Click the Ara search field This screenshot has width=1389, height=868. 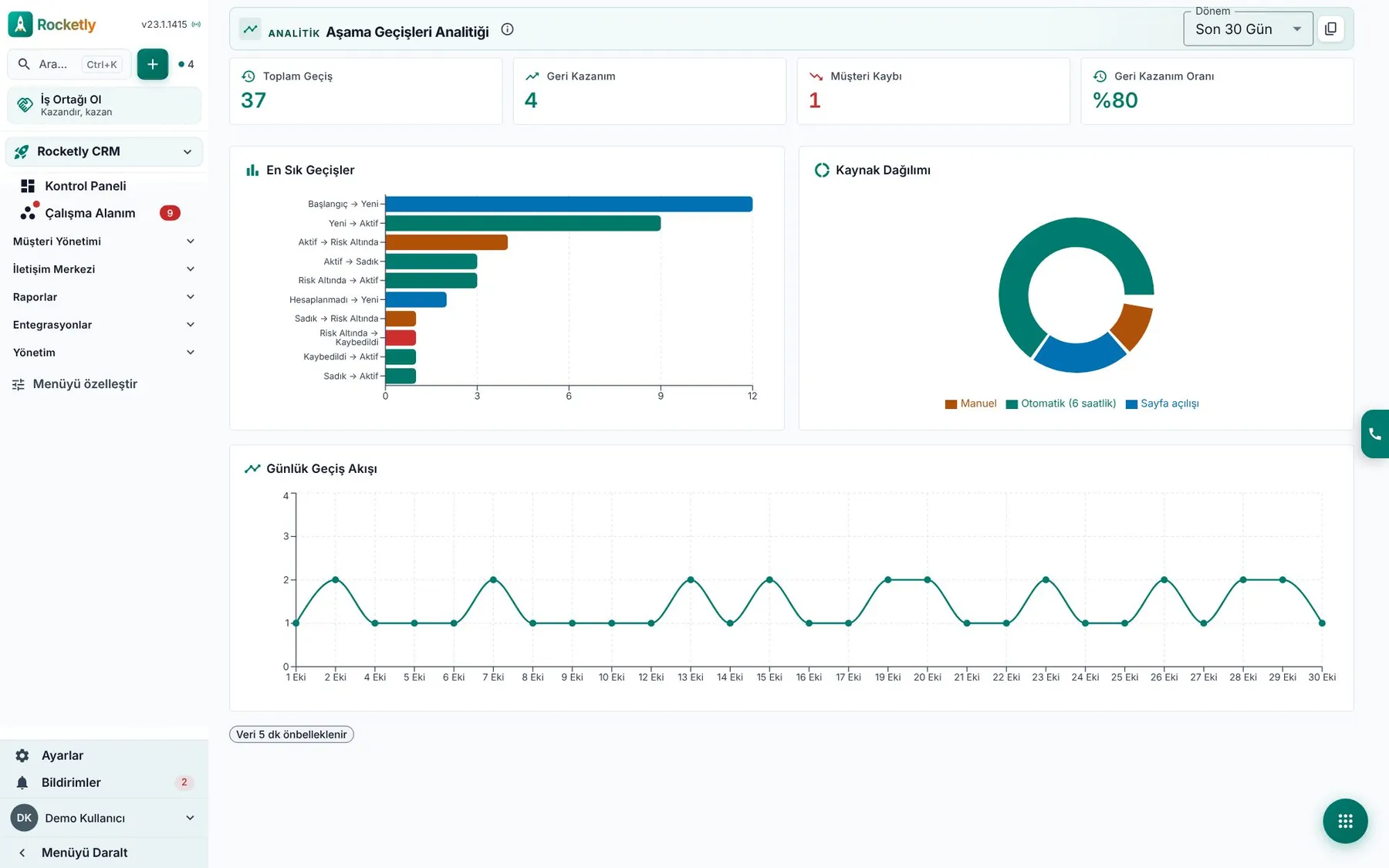coord(69,64)
